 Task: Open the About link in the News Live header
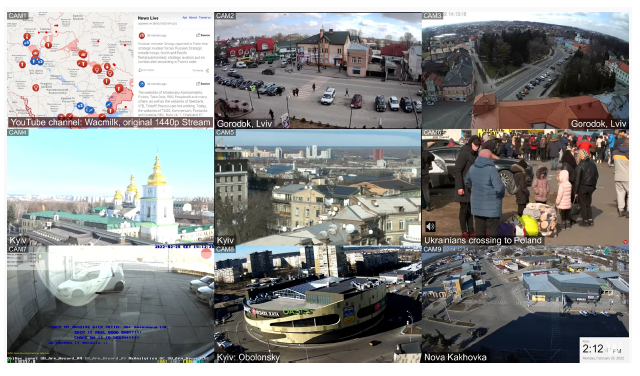tap(193, 18)
